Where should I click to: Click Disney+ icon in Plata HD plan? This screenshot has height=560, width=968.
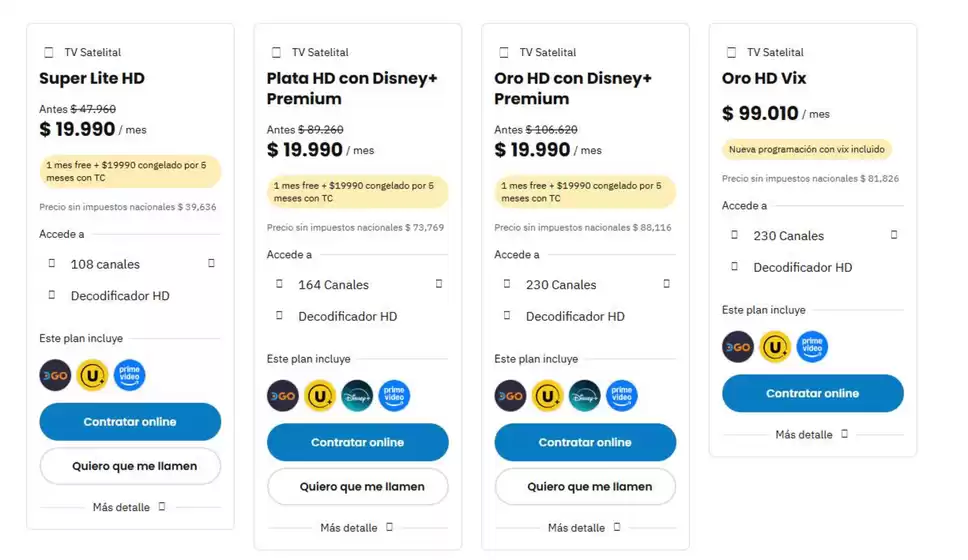pyautogui.click(x=357, y=396)
